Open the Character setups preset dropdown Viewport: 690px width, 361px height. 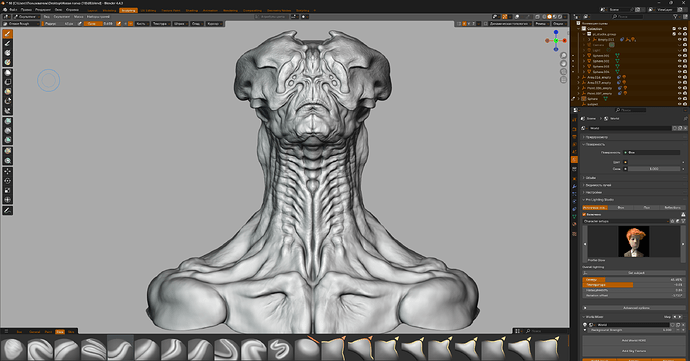[626, 221]
